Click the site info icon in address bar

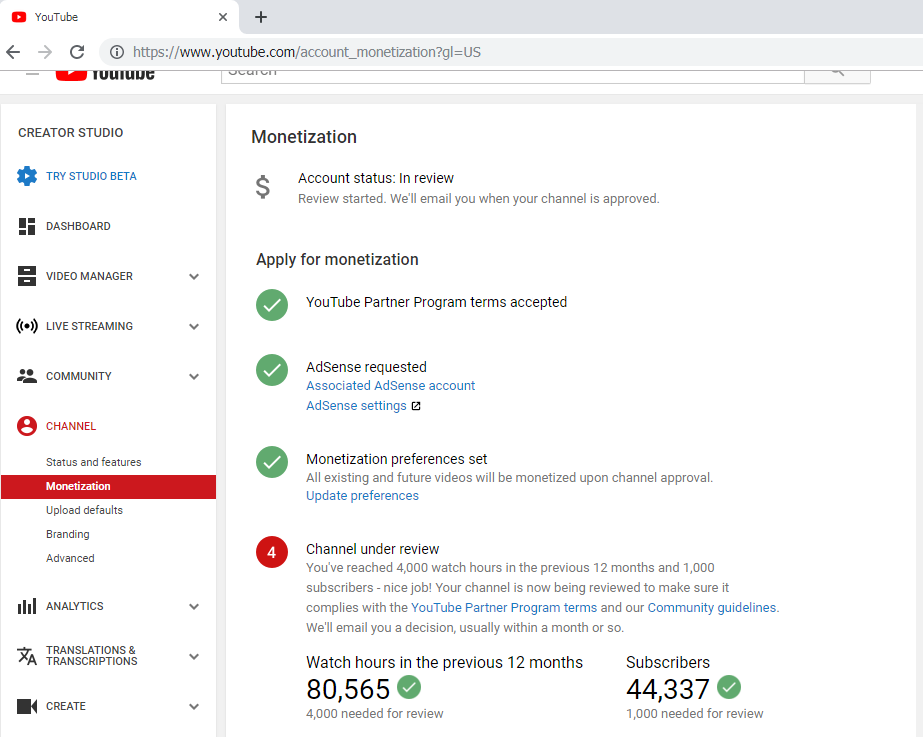[x=117, y=52]
